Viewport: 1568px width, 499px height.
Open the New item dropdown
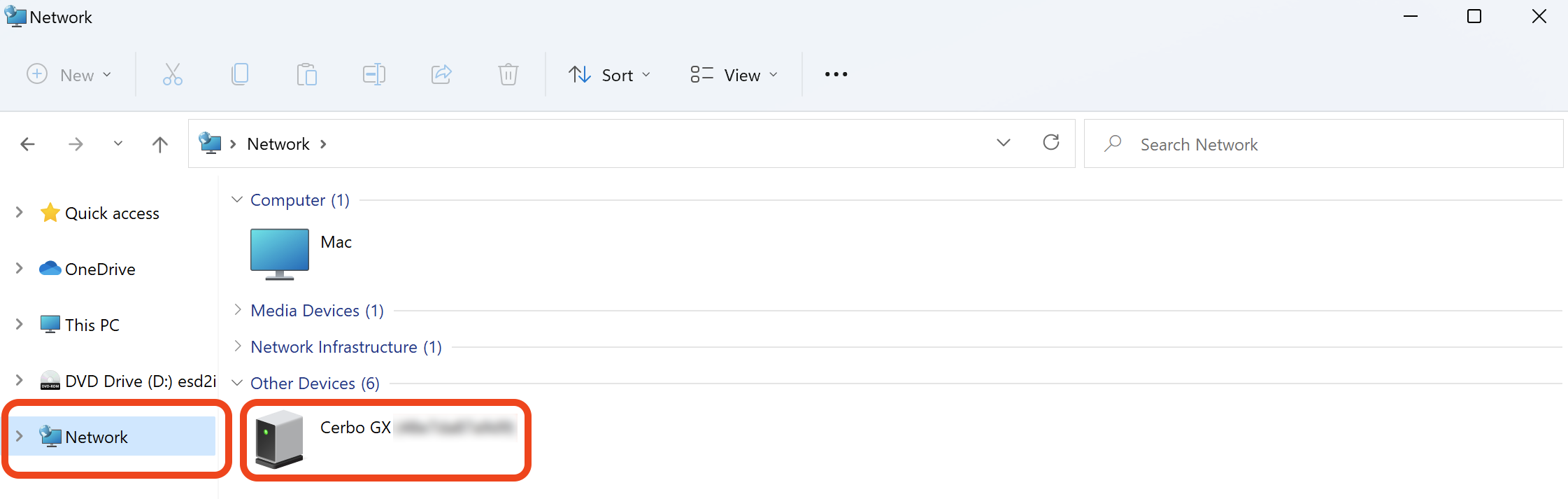tap(69, 75)
